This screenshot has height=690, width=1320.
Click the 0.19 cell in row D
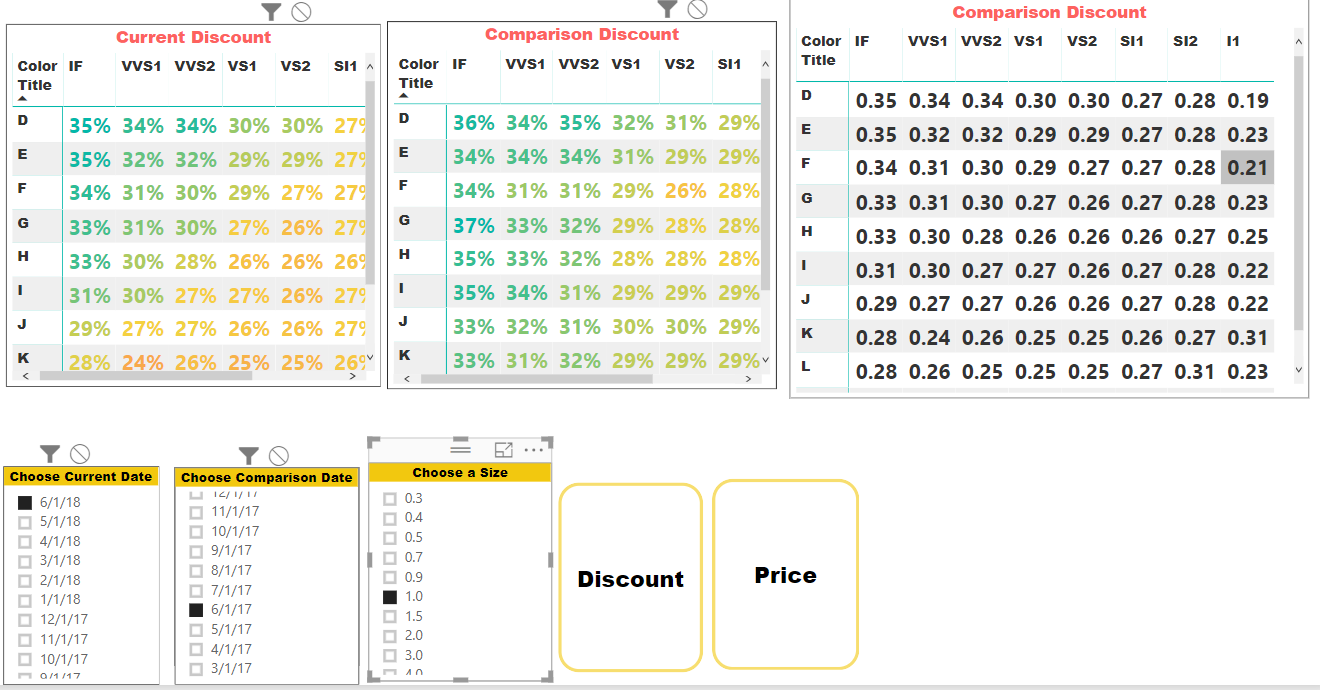click(x=1247, y=100)
